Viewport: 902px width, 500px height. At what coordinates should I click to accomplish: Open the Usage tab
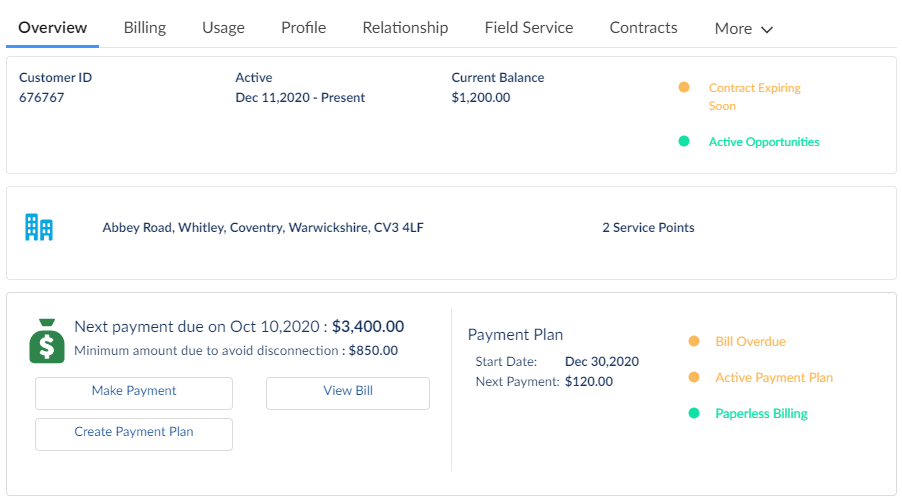coord(223,28)
